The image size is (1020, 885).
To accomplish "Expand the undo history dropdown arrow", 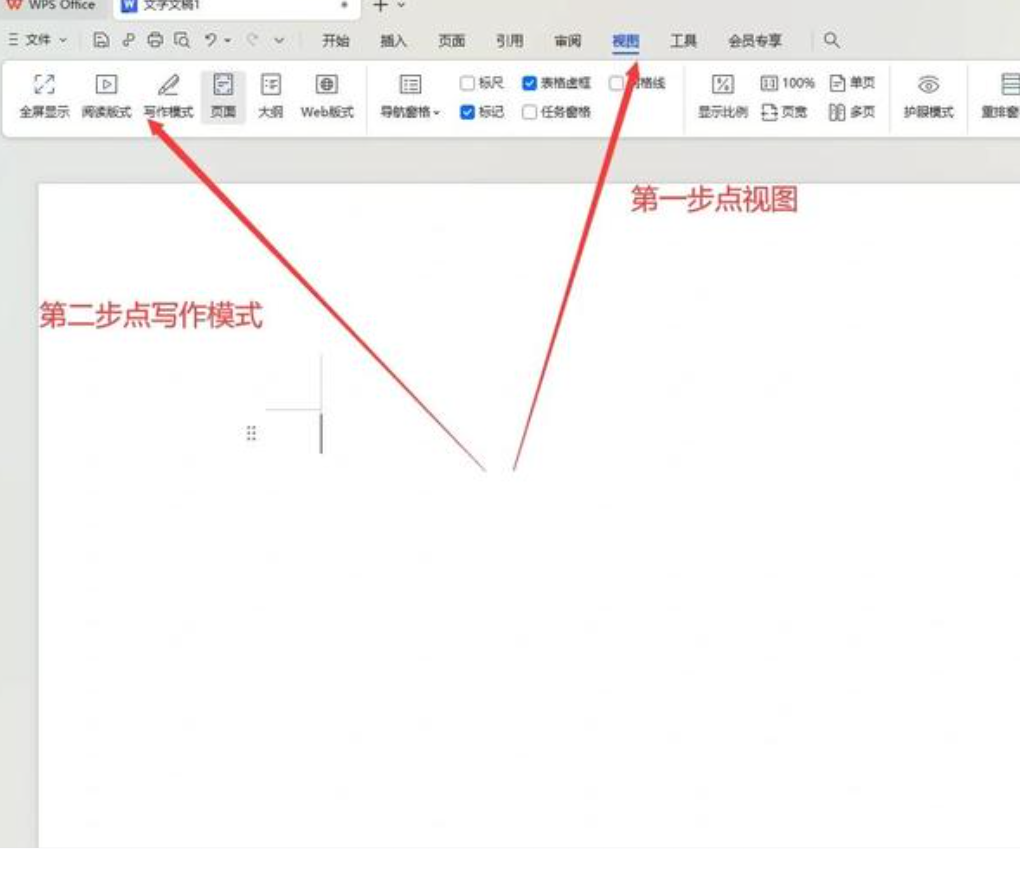I will coord(229,41).
